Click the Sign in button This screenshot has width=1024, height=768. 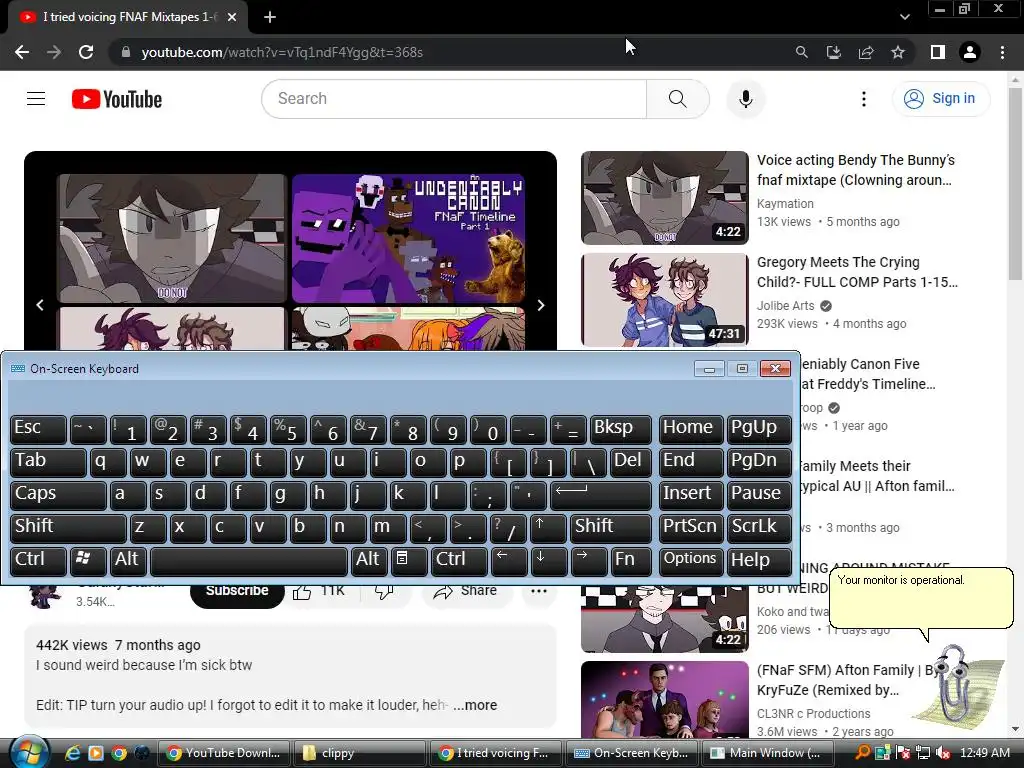[940, 99]
